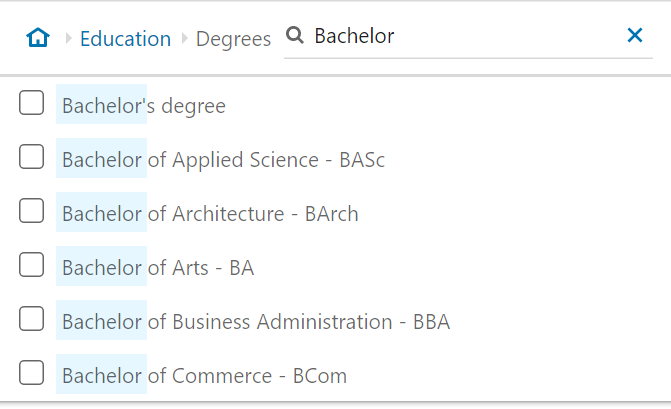Check the Bachelor of Arts box

point(31,264)
